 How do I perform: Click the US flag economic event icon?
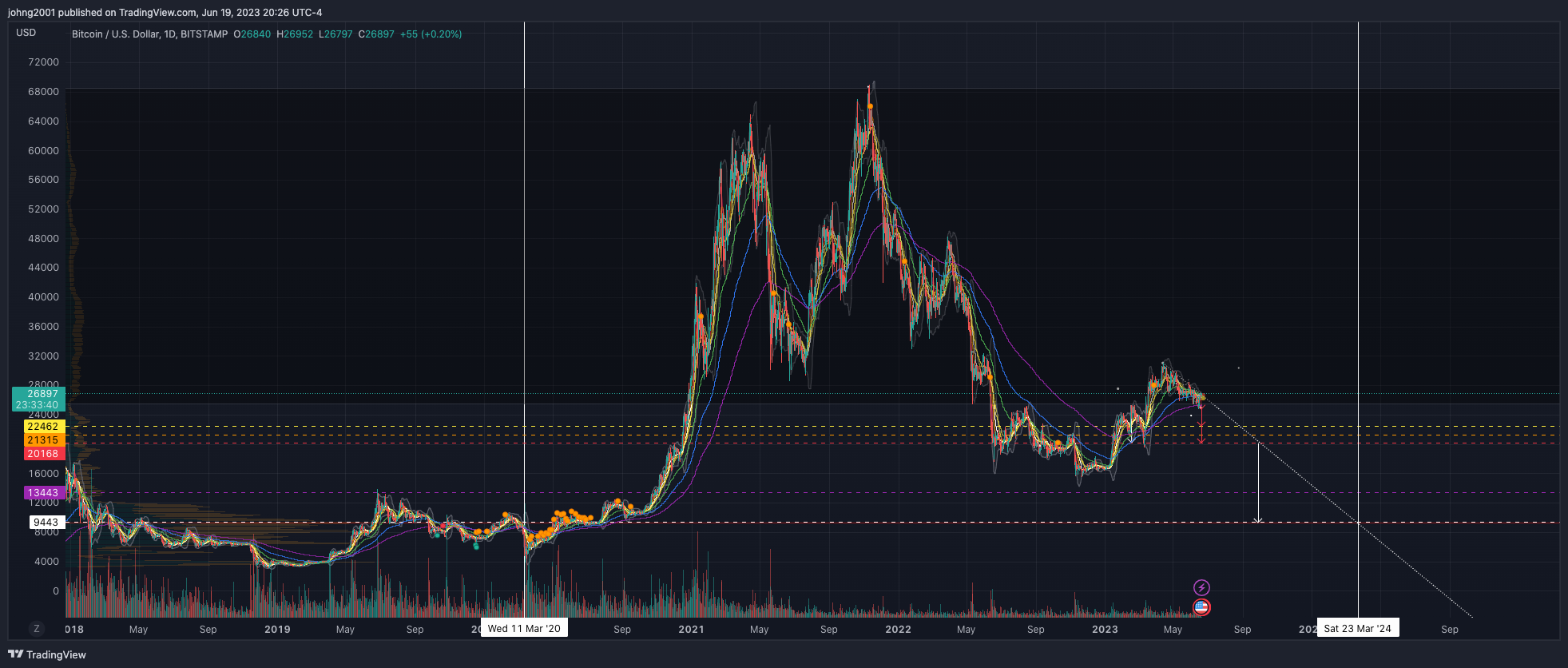pyautogui.click(x=1201, y=607)
